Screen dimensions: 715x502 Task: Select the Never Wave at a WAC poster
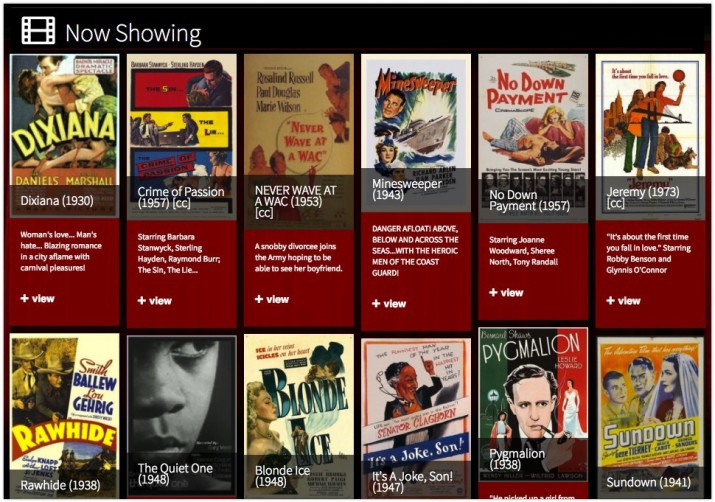coord(298,118)
